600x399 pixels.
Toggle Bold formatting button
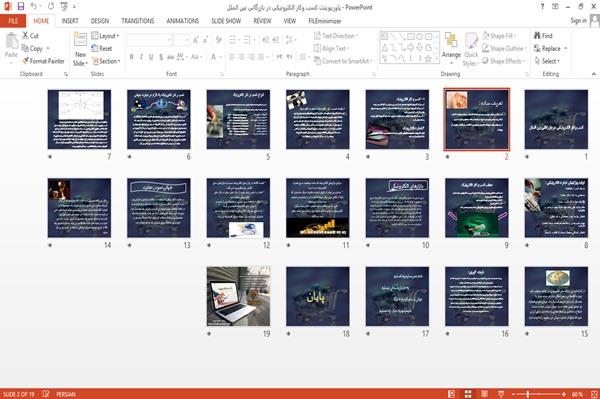[132, 57]
